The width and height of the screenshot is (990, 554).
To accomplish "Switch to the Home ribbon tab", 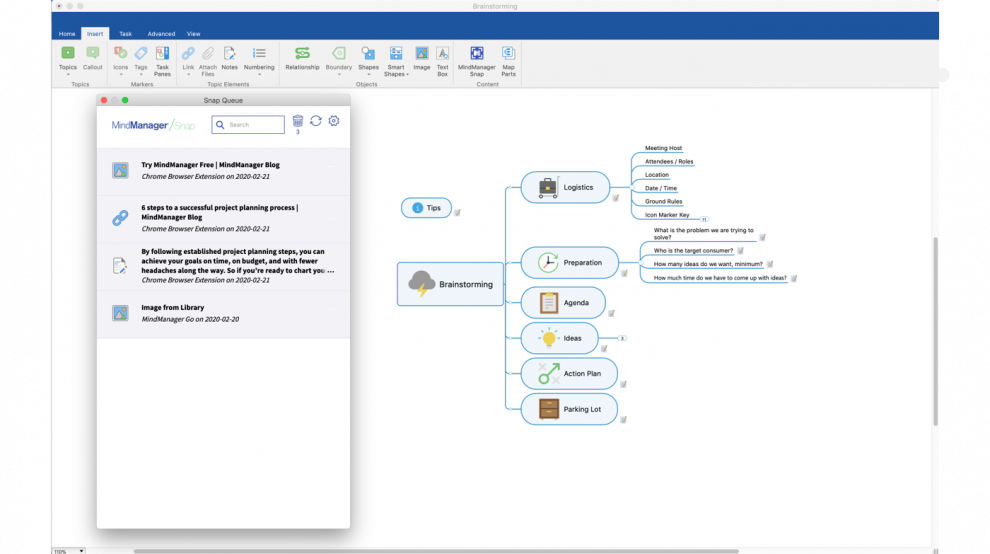I will [67, 34].
